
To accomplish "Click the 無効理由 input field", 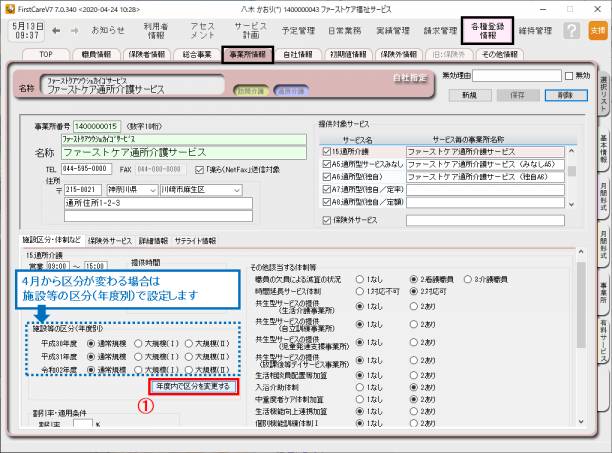I will [x=516, y=76].
